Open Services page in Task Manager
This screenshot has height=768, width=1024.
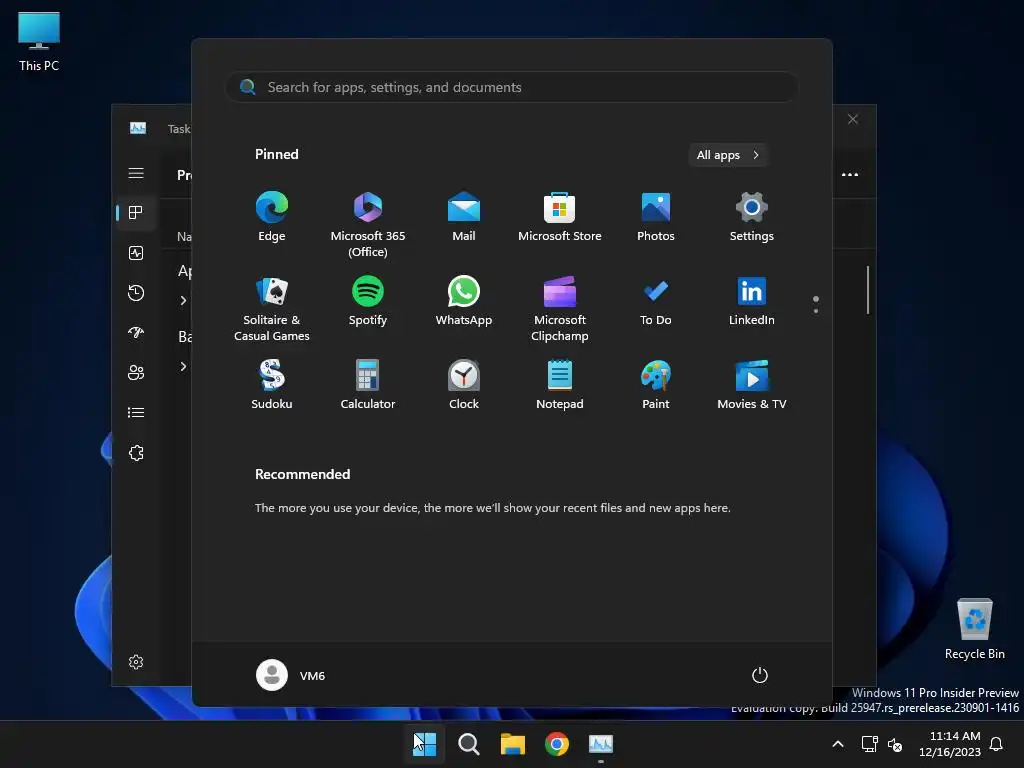pos(136,453)
